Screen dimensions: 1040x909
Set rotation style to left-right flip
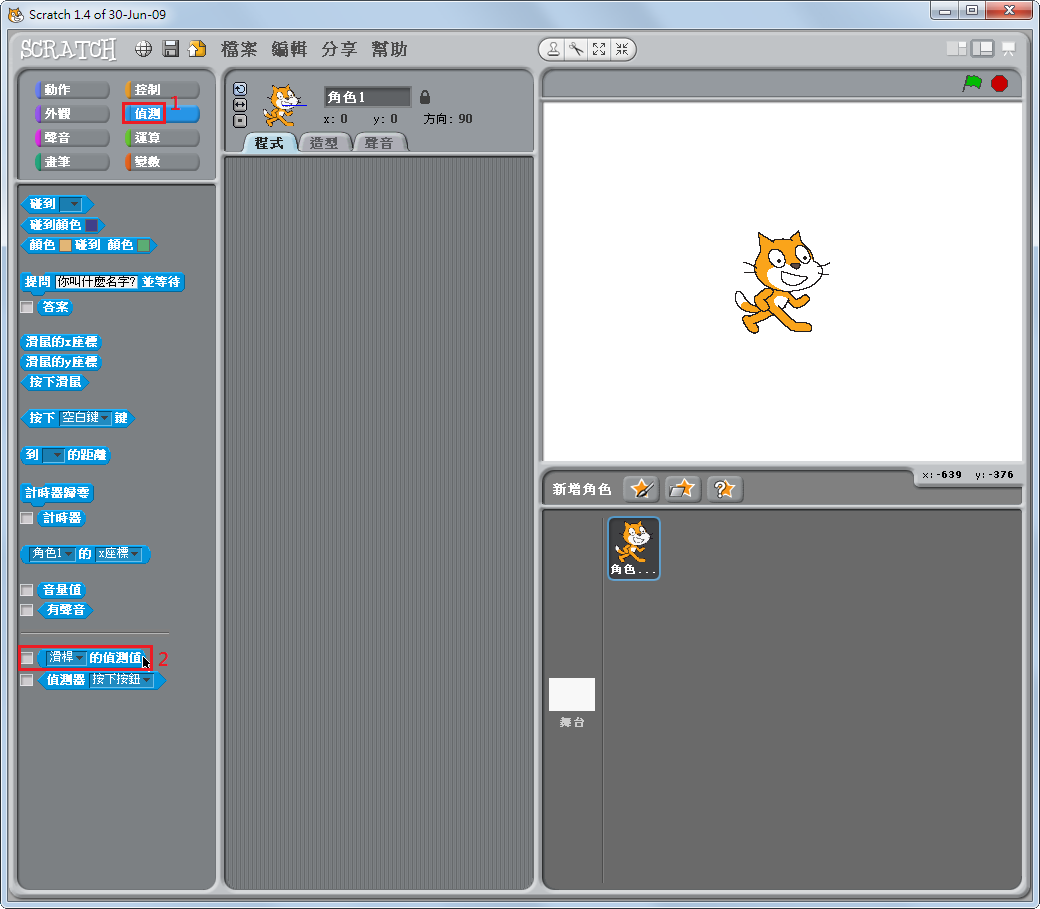tap(240, 105)
